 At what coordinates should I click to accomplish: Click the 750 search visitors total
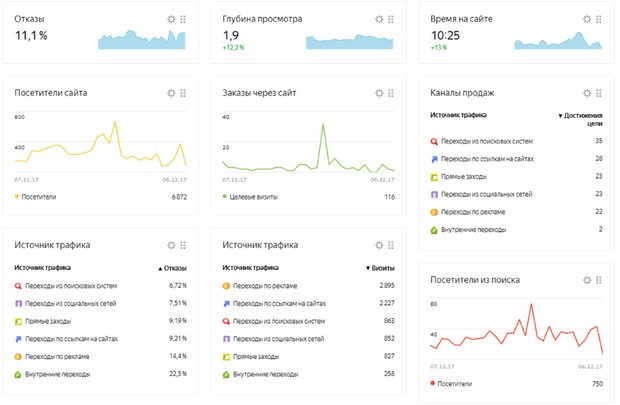[x=597, y=384]
